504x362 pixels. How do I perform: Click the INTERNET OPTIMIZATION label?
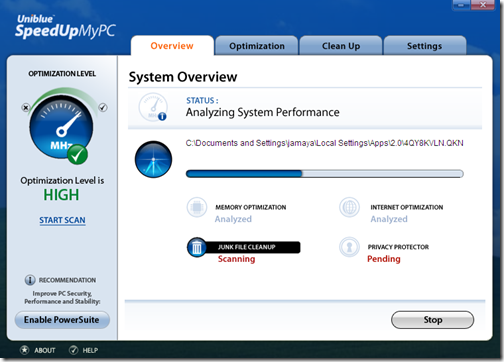point(407,207)
